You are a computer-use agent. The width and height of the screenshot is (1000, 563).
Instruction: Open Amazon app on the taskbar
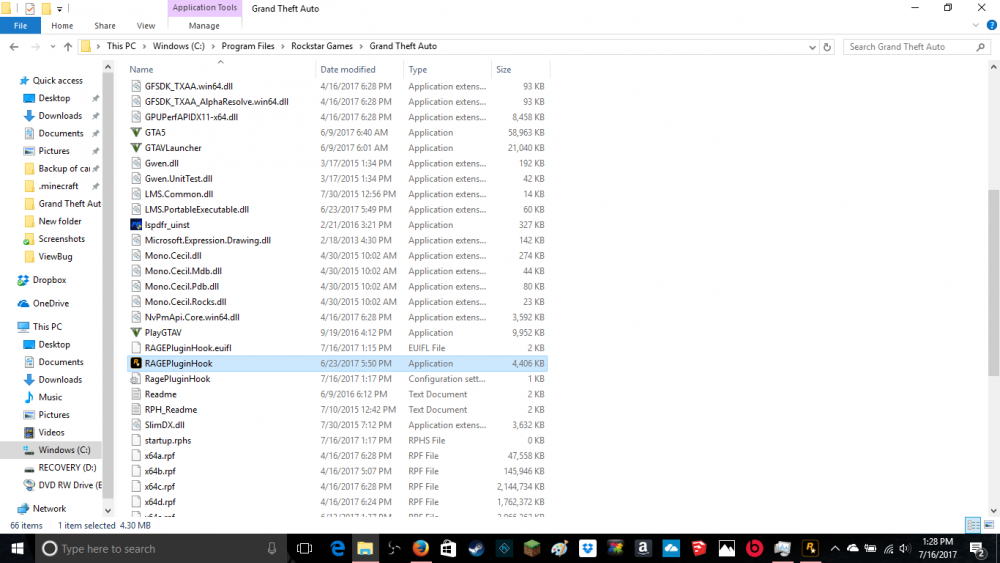(643, 548)
